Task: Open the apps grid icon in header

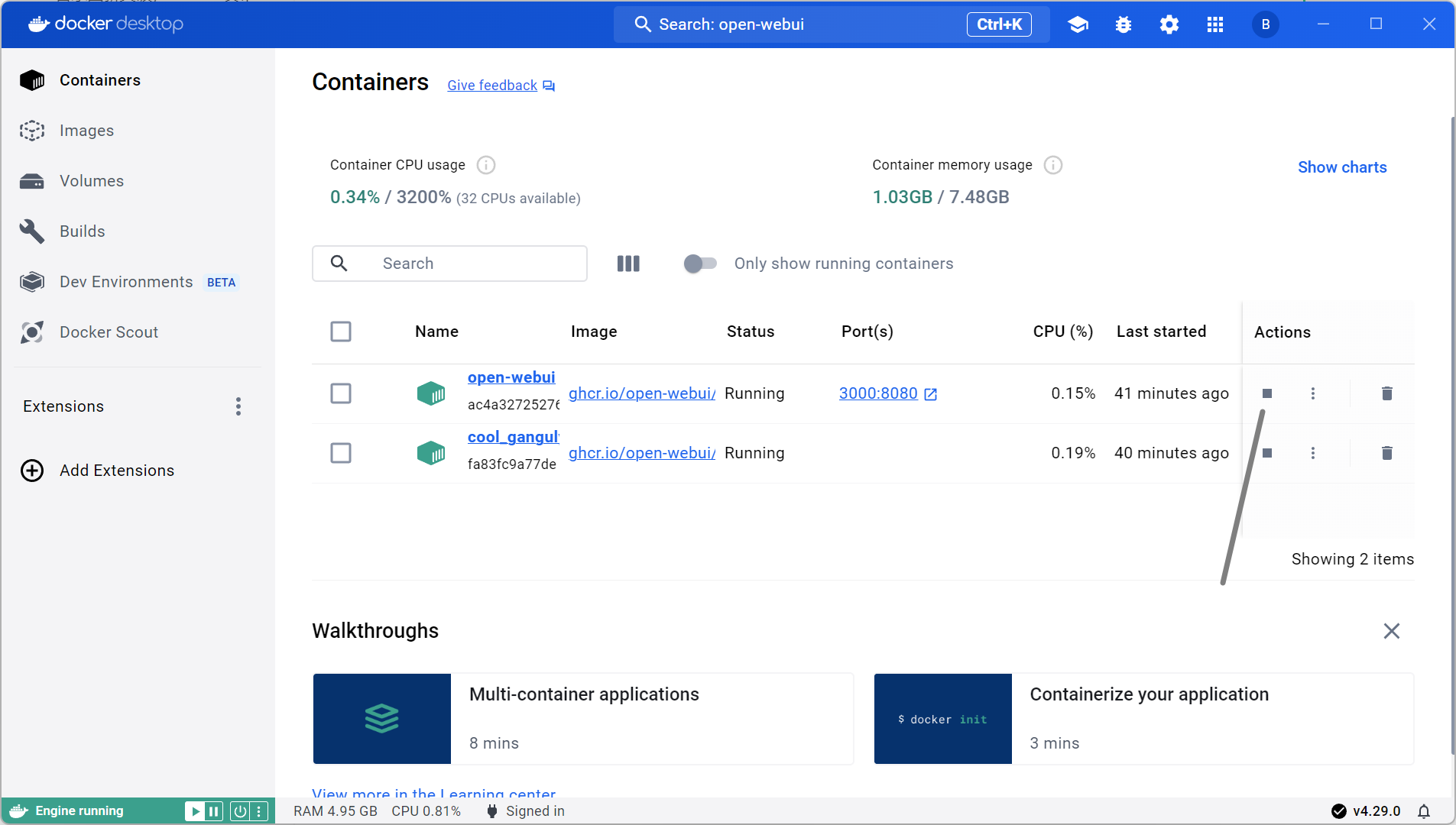Action: (x=1215, y=24)
